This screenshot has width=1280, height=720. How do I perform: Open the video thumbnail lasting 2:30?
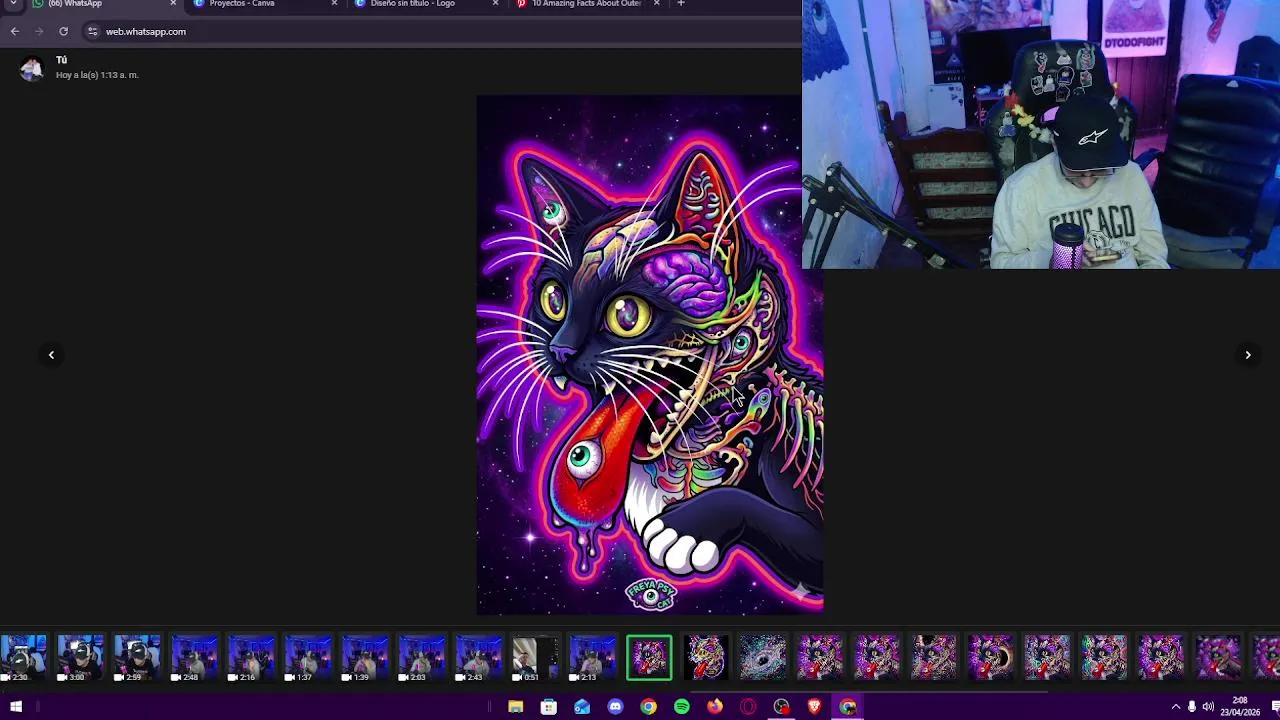coord(23,658)
